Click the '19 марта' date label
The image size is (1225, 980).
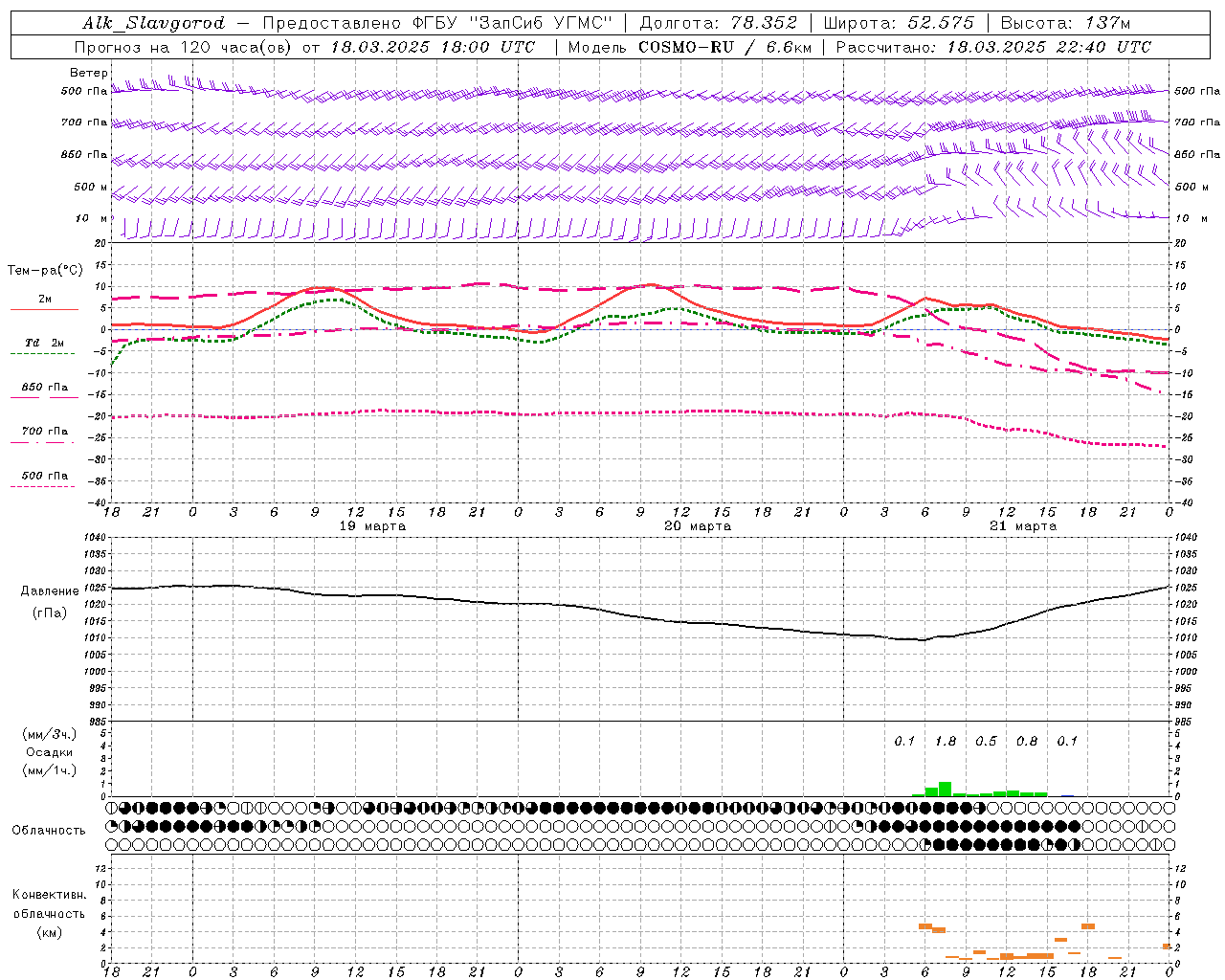[372, 526]
